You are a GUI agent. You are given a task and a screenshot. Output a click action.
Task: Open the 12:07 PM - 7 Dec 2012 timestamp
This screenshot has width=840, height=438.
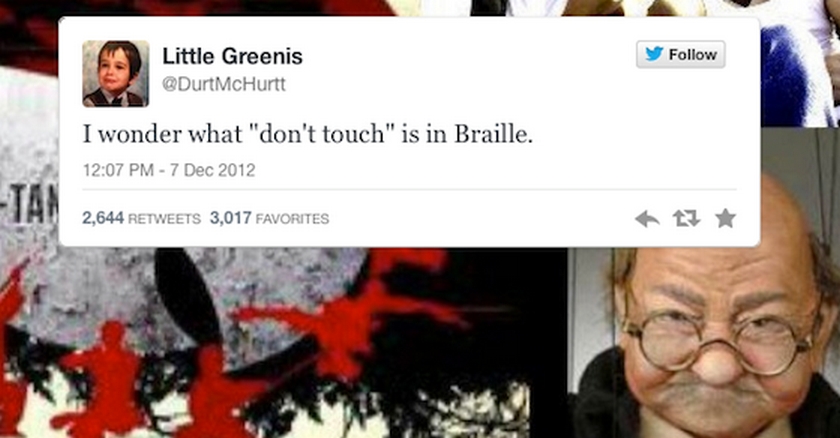169,170
